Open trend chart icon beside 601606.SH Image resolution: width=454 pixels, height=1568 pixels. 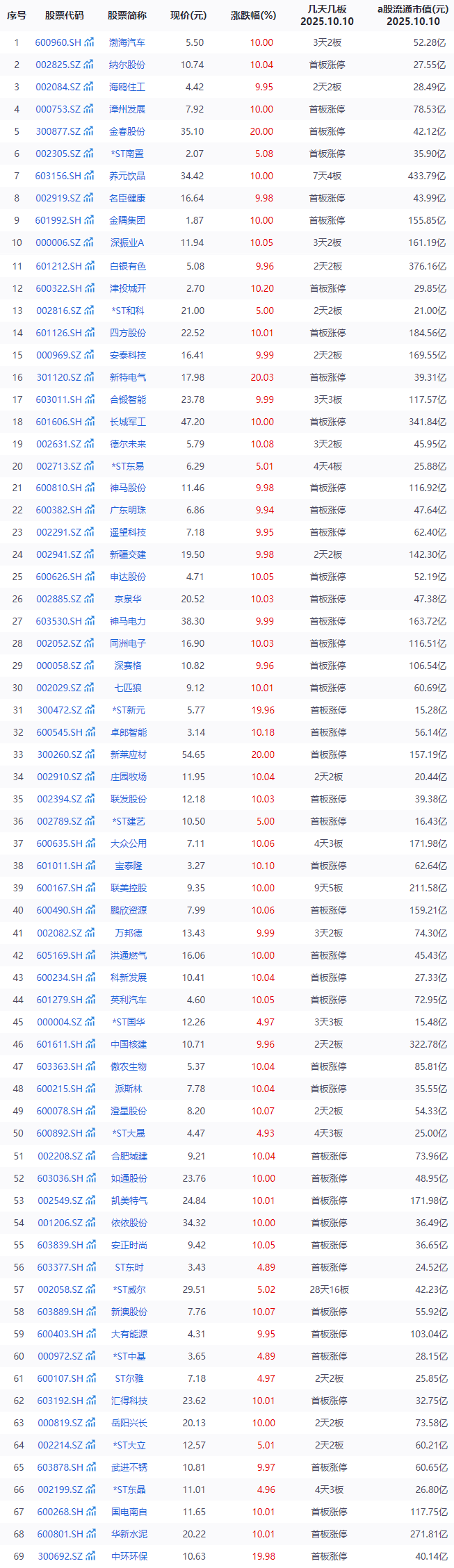click(90, 422)
